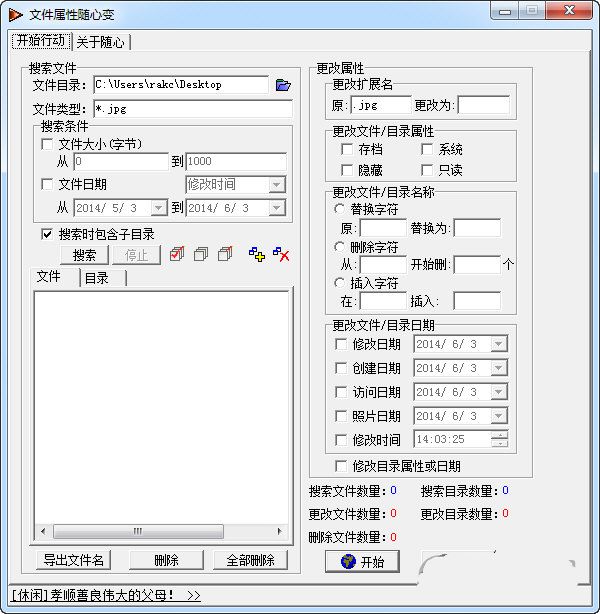This screenshot has height=614, width=600.
Task: Click the add item icon with yellow plus
Action: [x=257, y=255]
